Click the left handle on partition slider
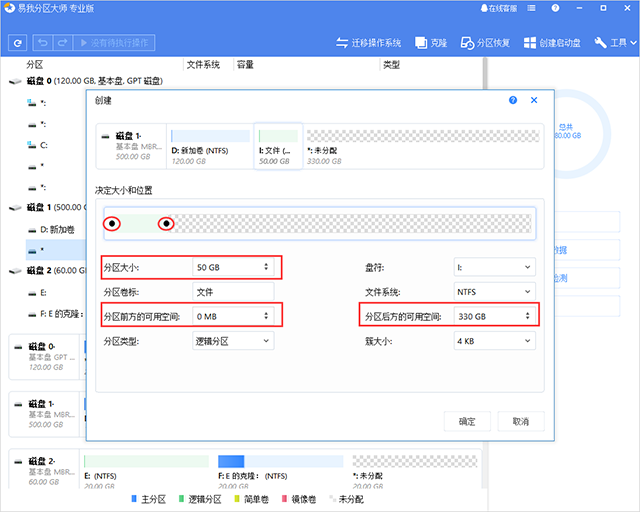The width and height of the screenshot is (640, 512). coord(113,223)
